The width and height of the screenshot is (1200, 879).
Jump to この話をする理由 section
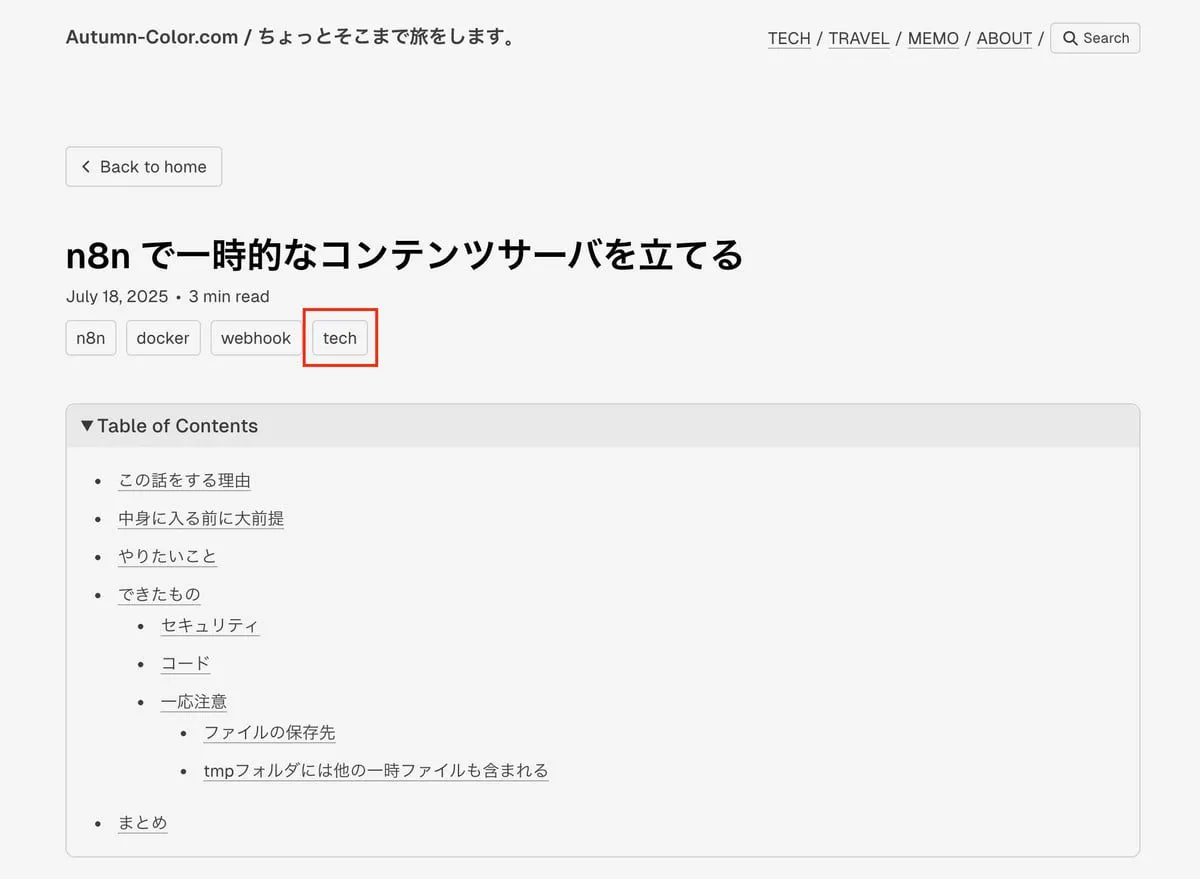184,481
